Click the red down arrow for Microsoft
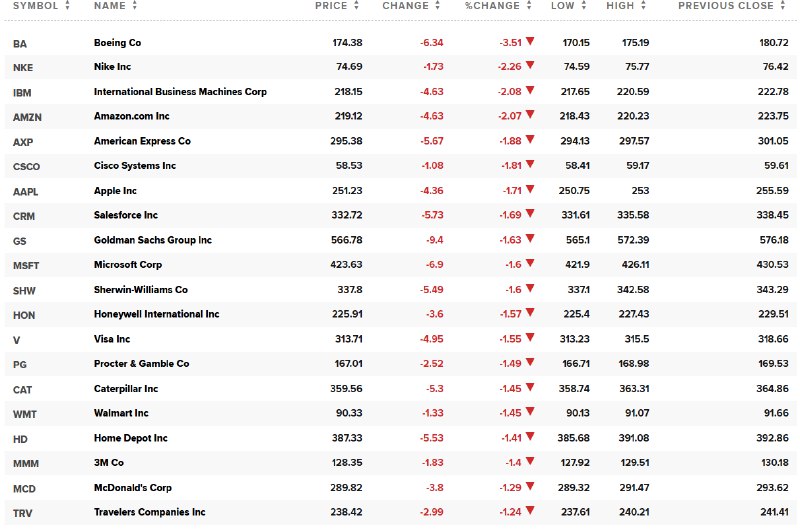Screen dimensions: 800x530 (530, 263)
